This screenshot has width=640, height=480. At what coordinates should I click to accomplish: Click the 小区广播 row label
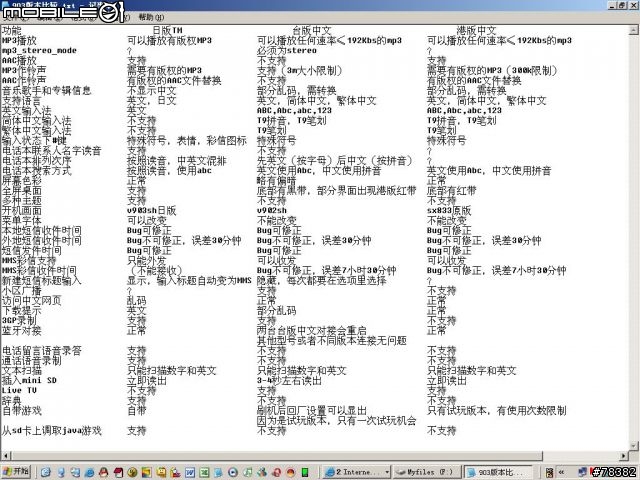[x=21, y=291]
